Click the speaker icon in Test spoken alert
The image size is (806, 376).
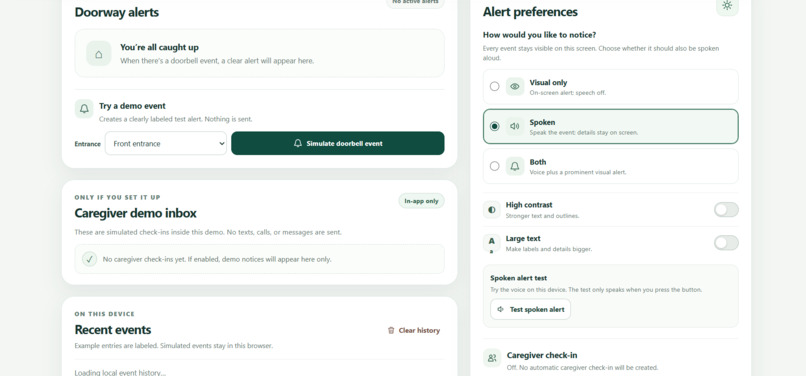point(501,309)
